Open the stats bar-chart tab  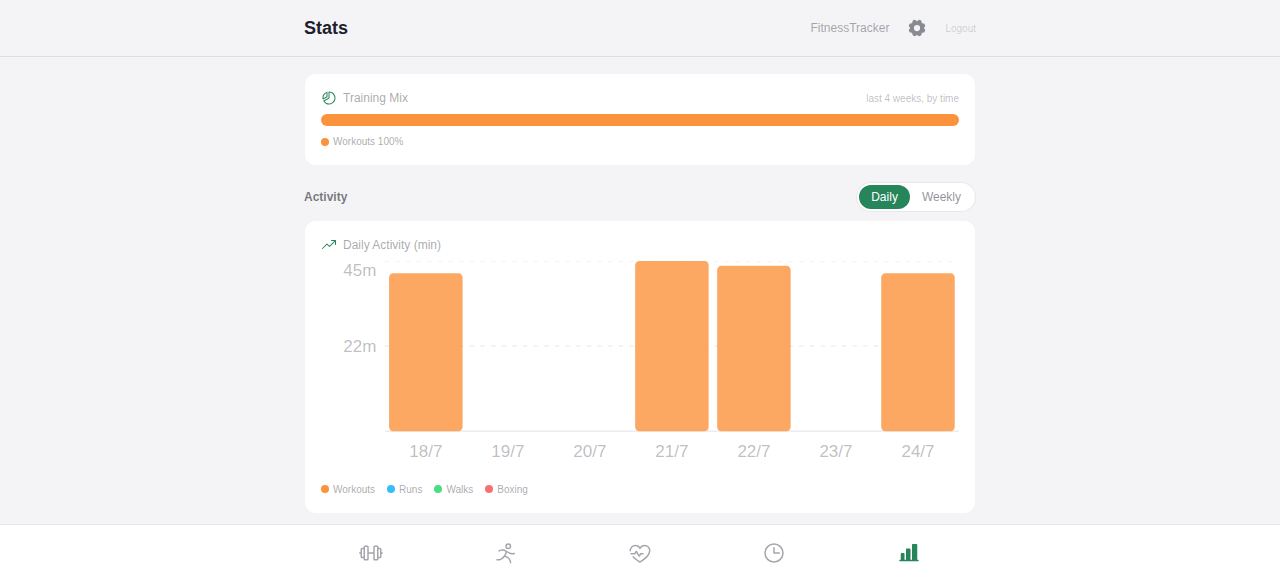[909, 553]
